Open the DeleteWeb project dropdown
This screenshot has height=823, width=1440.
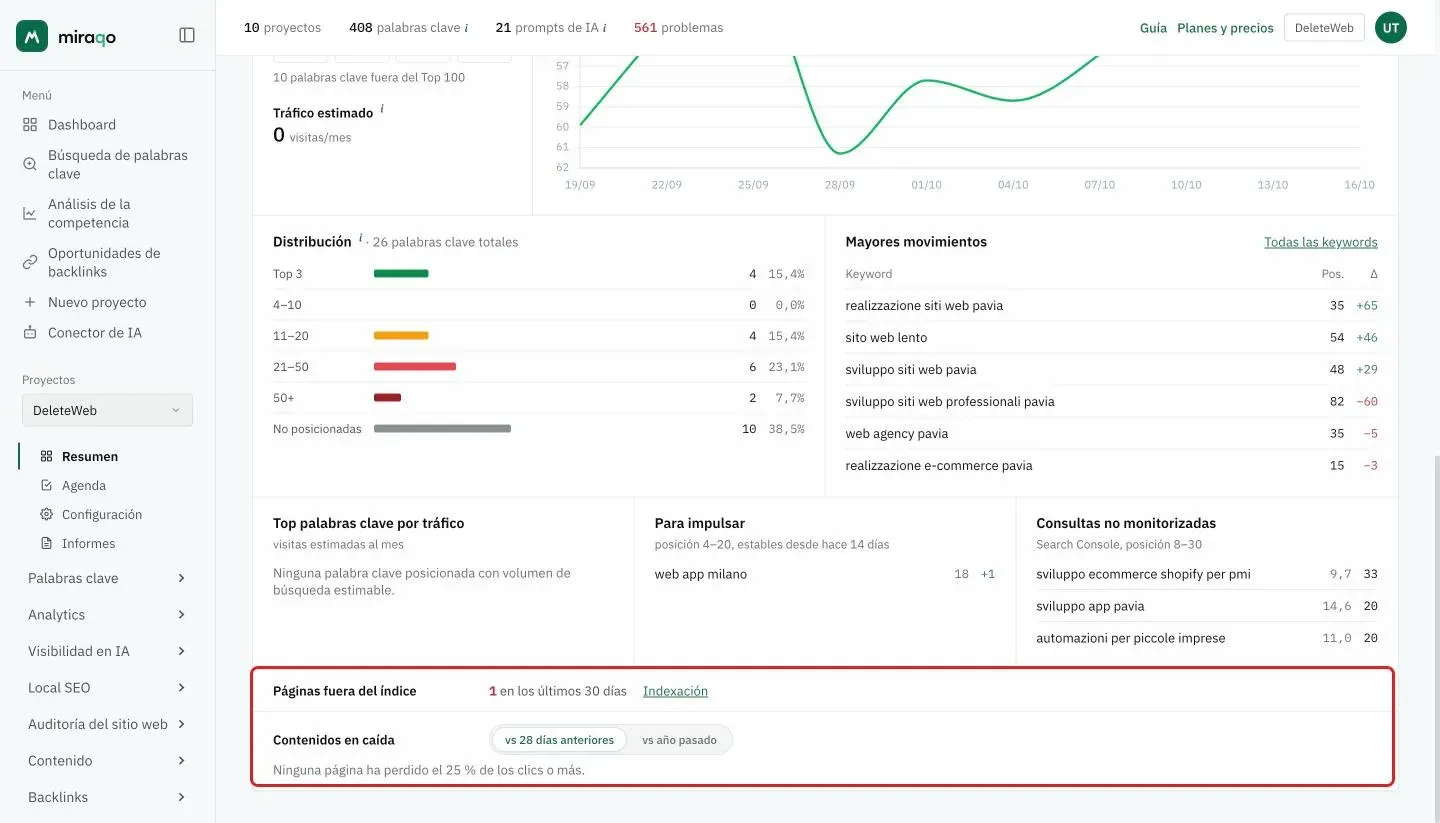click(x=107, y=410)
